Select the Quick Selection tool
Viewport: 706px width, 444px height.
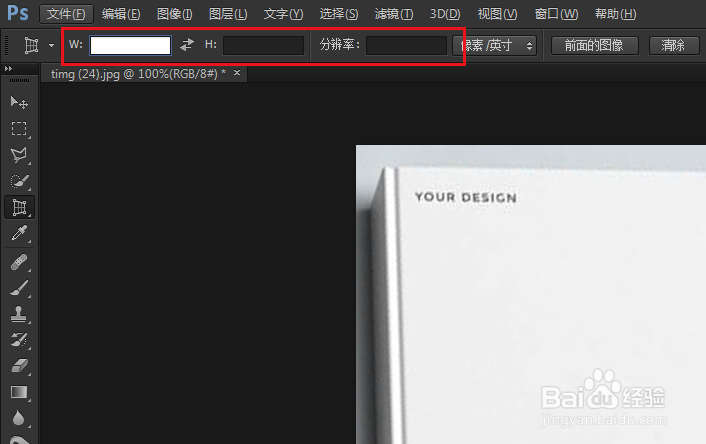coord(19,181)
